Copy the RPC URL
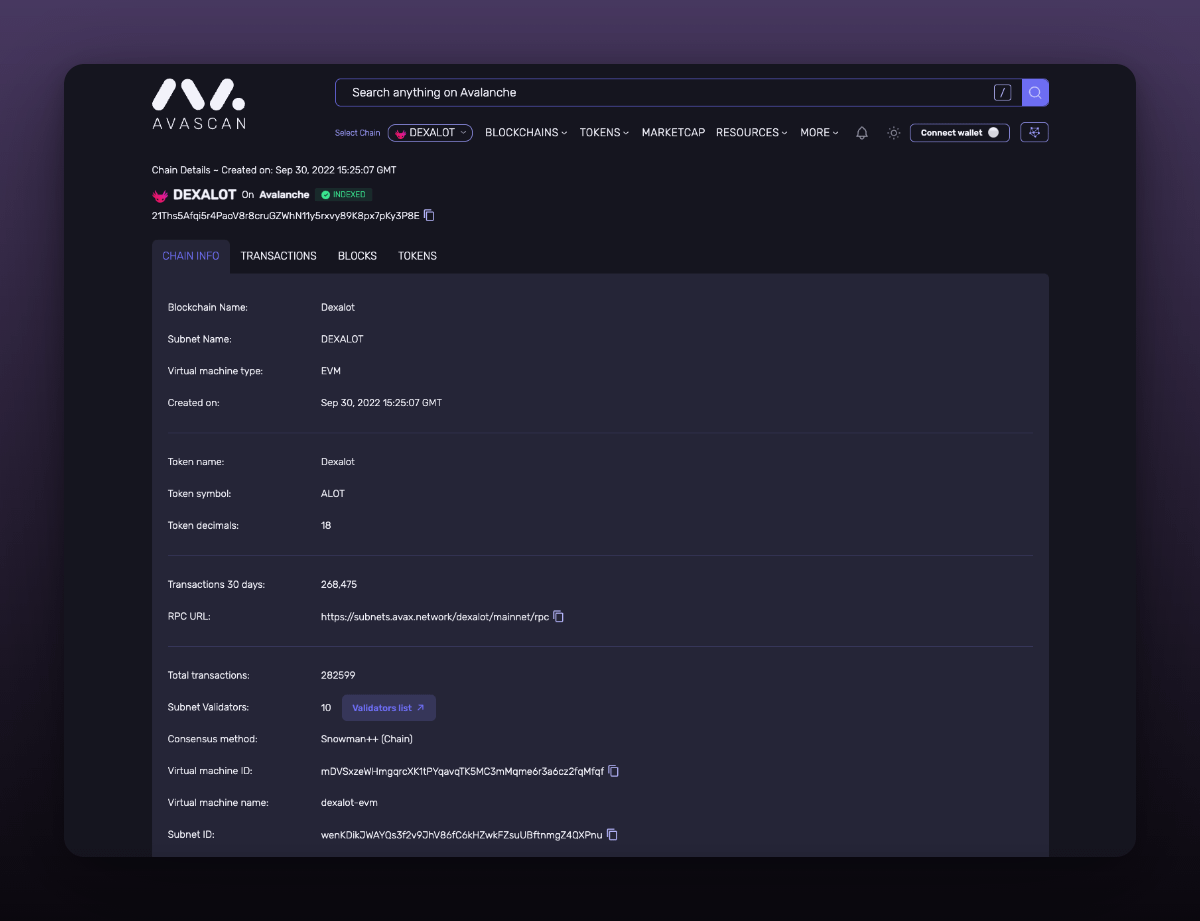This screenshot has height=921, width=1200. click(x=559, y=617)
